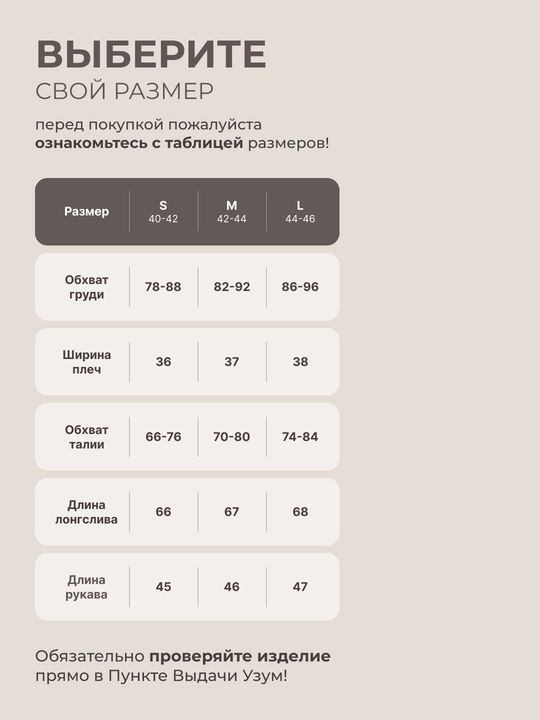
Task: Click chest value 86-96 for size L
Action: point(300,287)
